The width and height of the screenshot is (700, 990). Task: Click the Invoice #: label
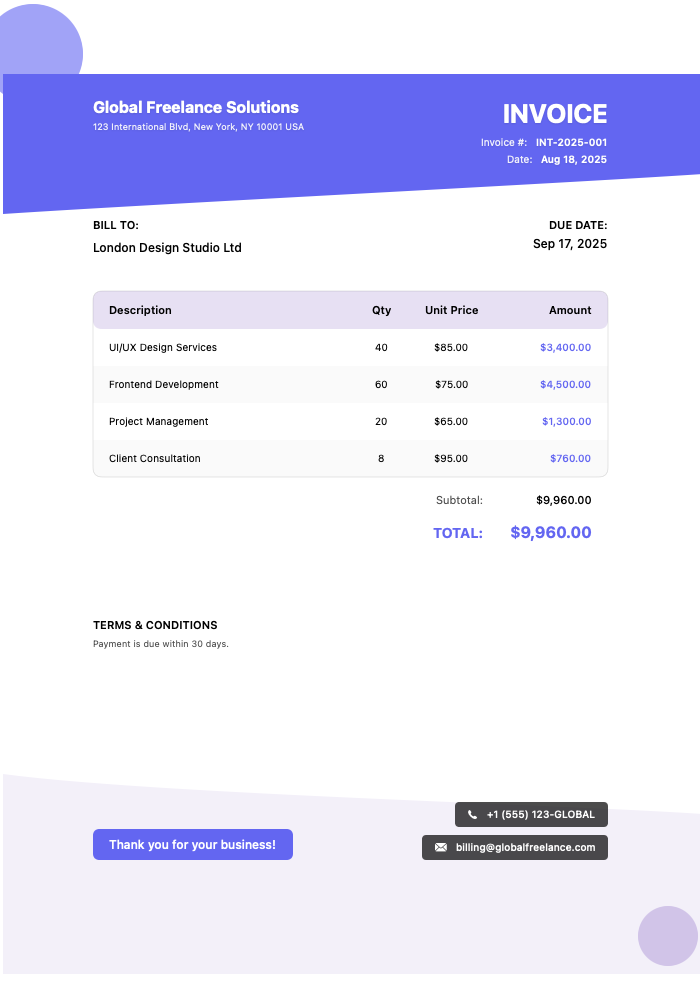(504, 143)
